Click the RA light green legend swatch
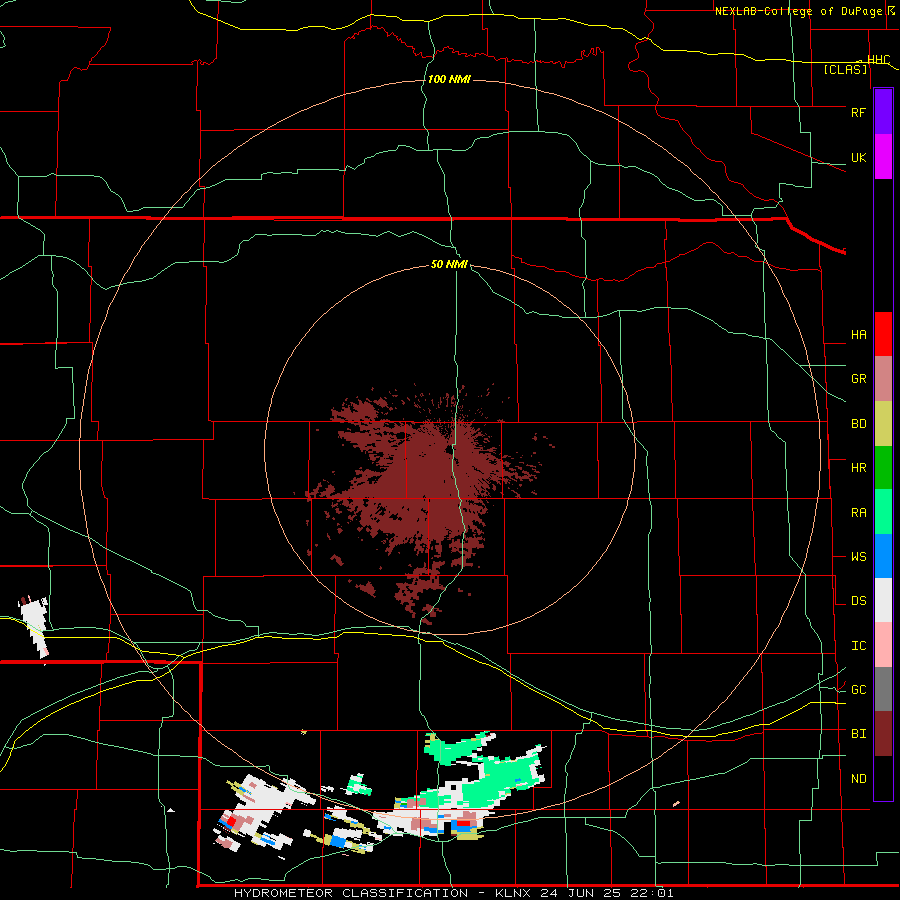 pyautogui.click(x=883, y=512)
